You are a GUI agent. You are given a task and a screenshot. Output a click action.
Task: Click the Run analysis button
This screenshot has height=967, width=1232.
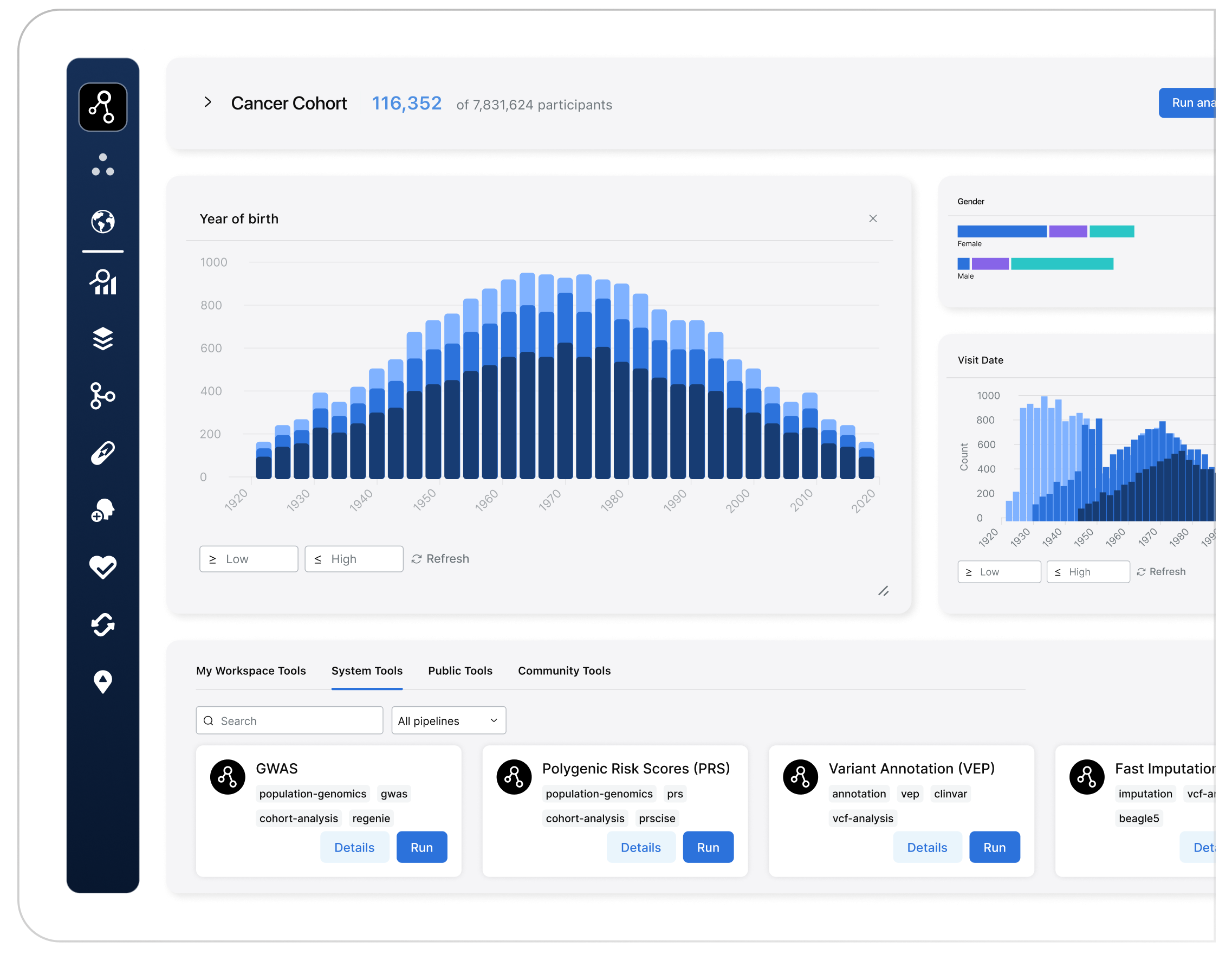pos(1188,103)
